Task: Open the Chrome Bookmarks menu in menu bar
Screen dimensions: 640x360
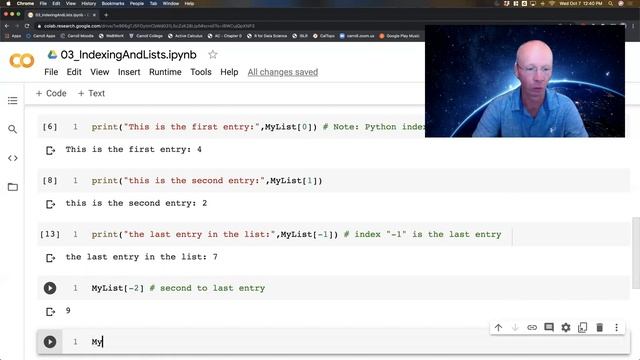Action: point(113,3)
